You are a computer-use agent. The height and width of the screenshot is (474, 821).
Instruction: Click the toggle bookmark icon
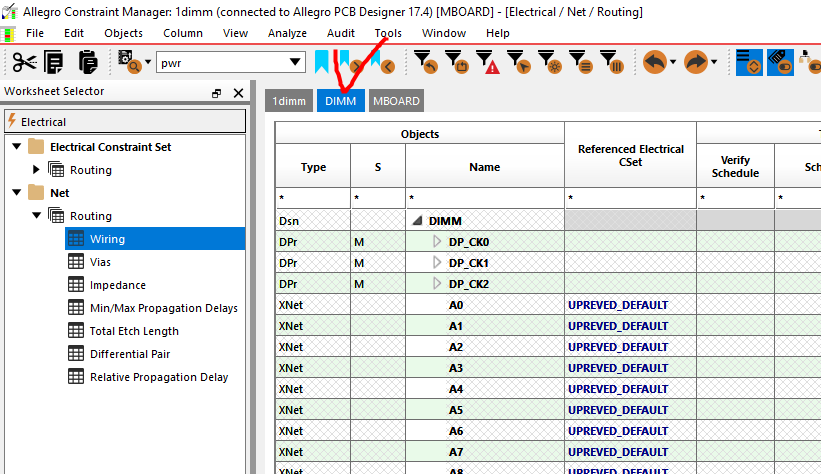pyautogui.click(x=322, y=62)
